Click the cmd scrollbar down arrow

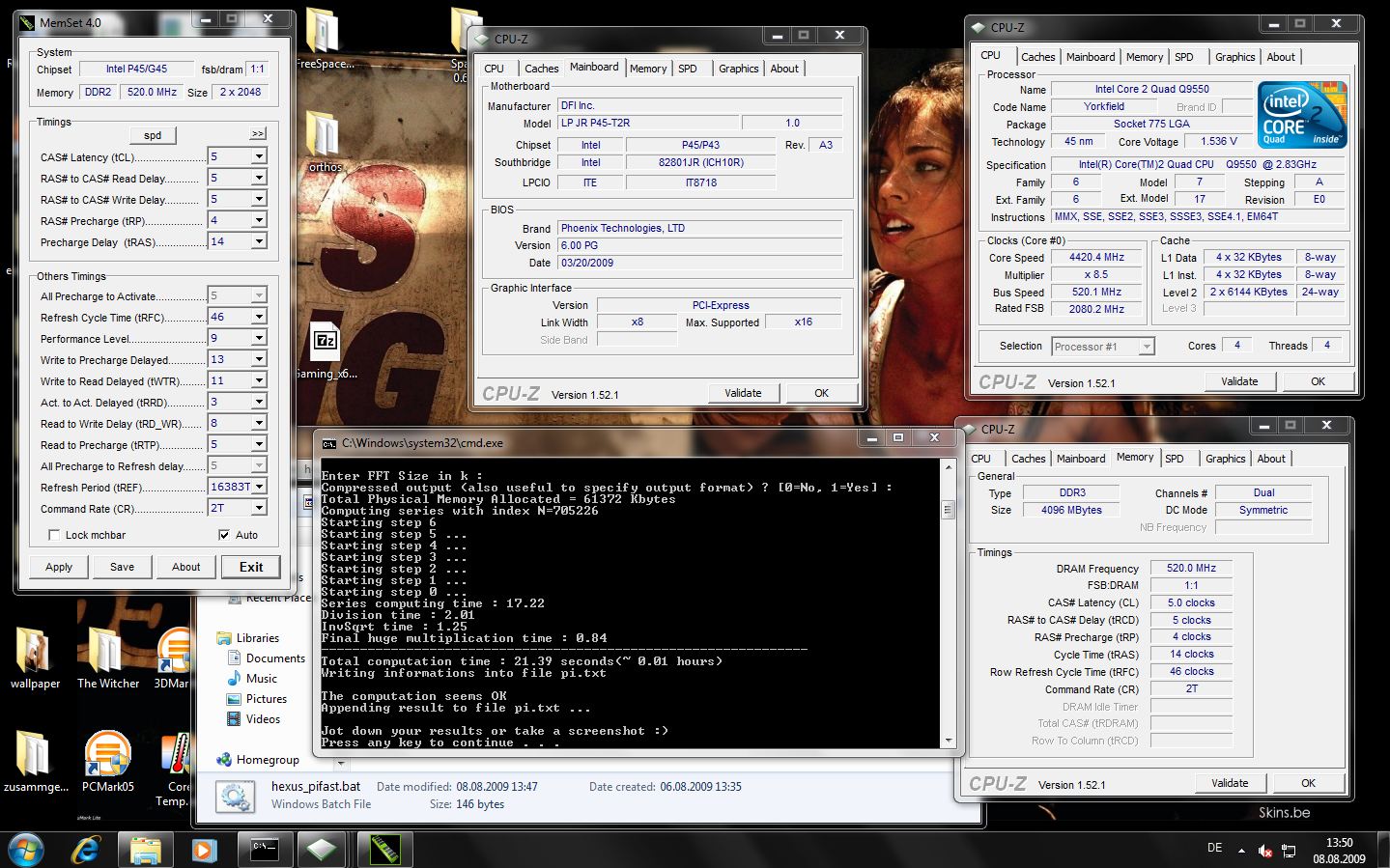point(948,741)
